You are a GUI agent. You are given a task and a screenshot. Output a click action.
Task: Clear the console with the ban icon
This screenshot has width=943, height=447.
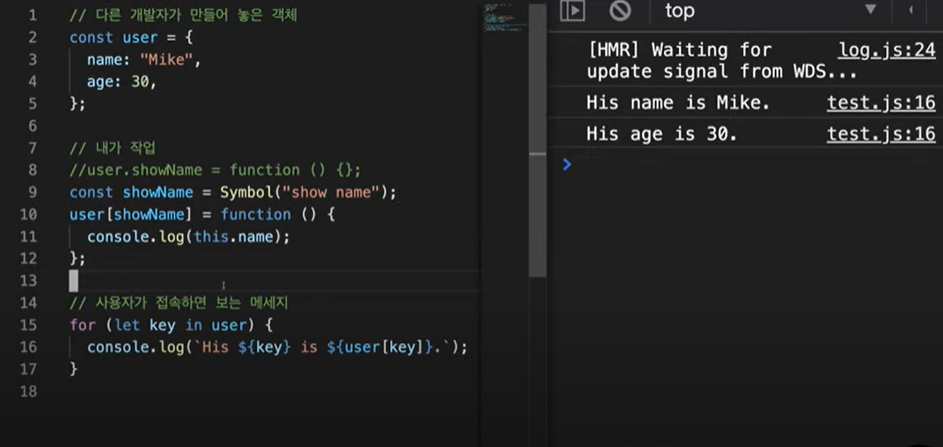tap(620, 11)
